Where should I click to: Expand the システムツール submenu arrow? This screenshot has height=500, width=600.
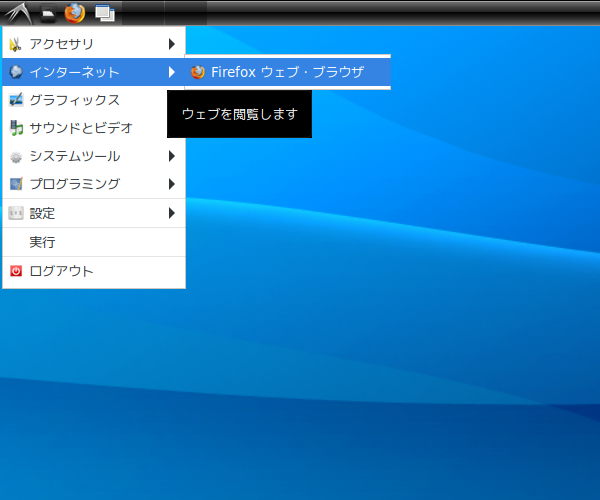[172, 156]
